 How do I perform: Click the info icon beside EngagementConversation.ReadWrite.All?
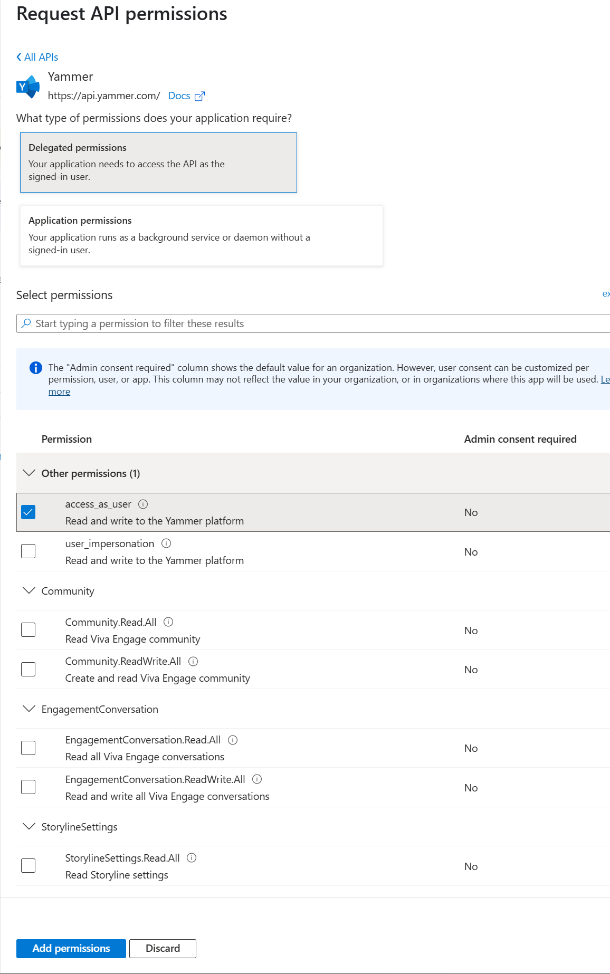(257, 778)
